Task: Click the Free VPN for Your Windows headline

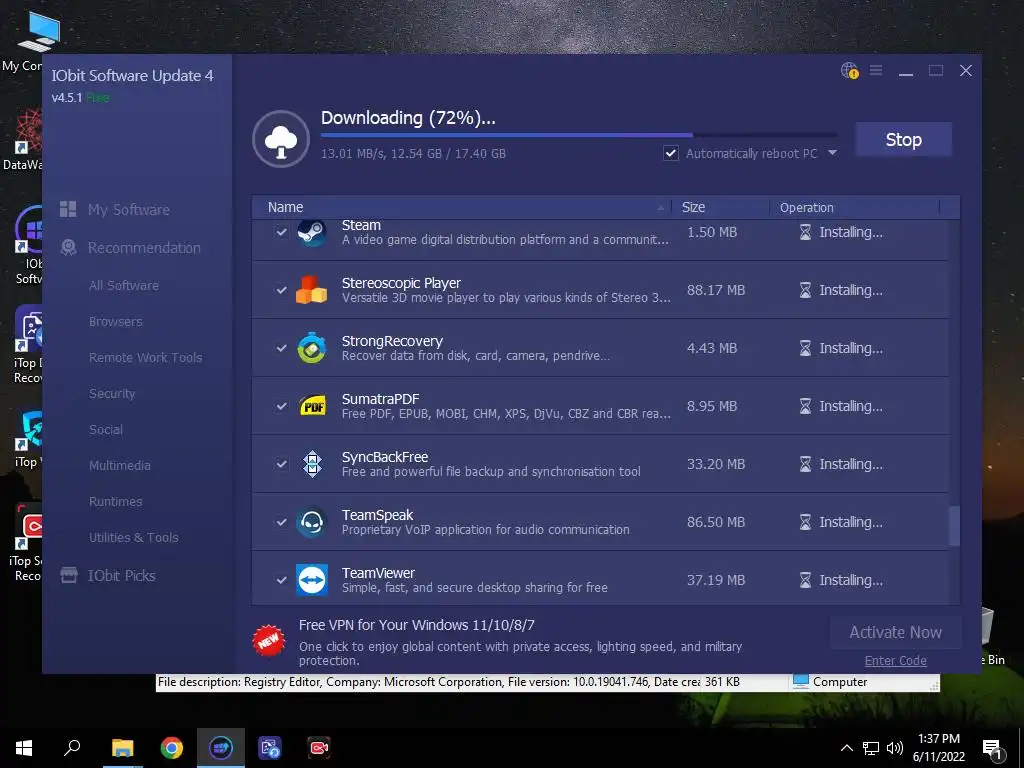Action: (417, 625)
